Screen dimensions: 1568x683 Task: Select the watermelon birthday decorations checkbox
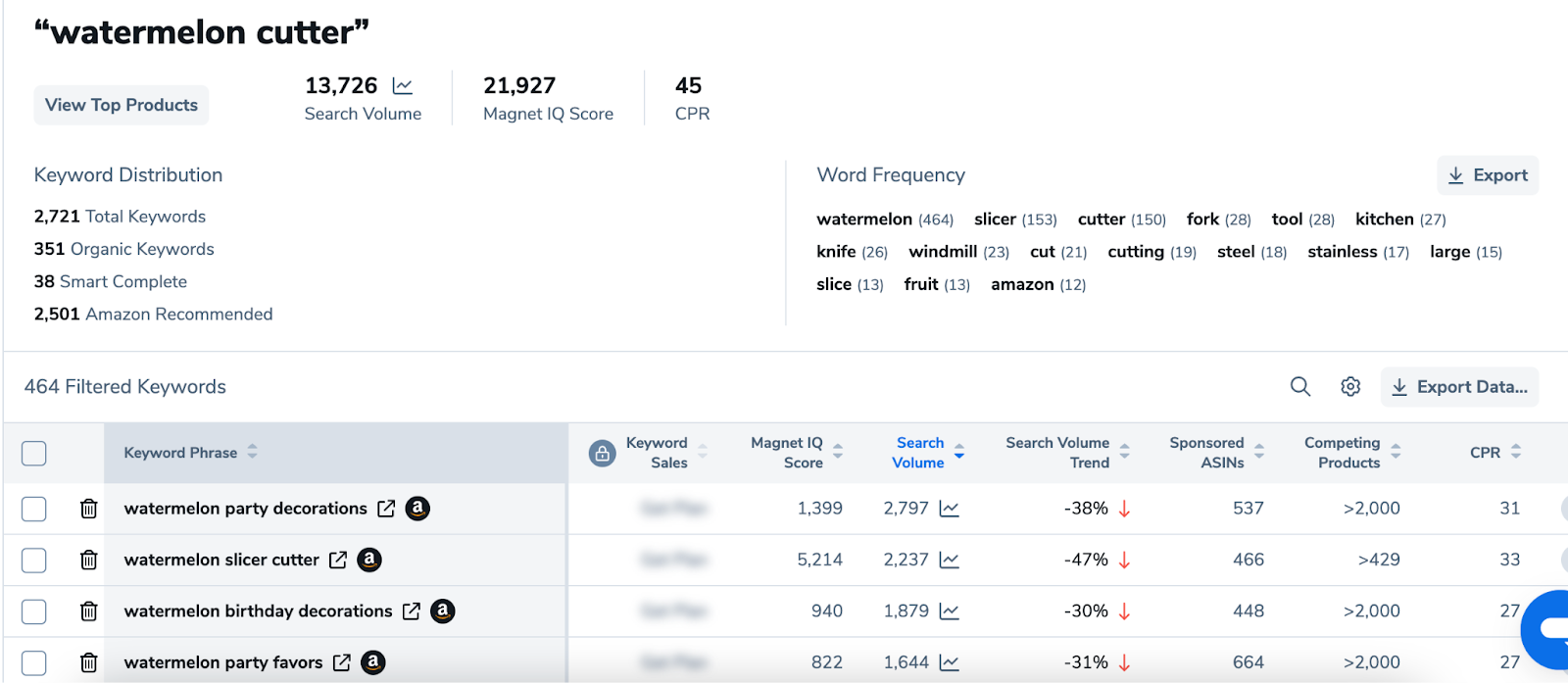[x=34, y=611]
